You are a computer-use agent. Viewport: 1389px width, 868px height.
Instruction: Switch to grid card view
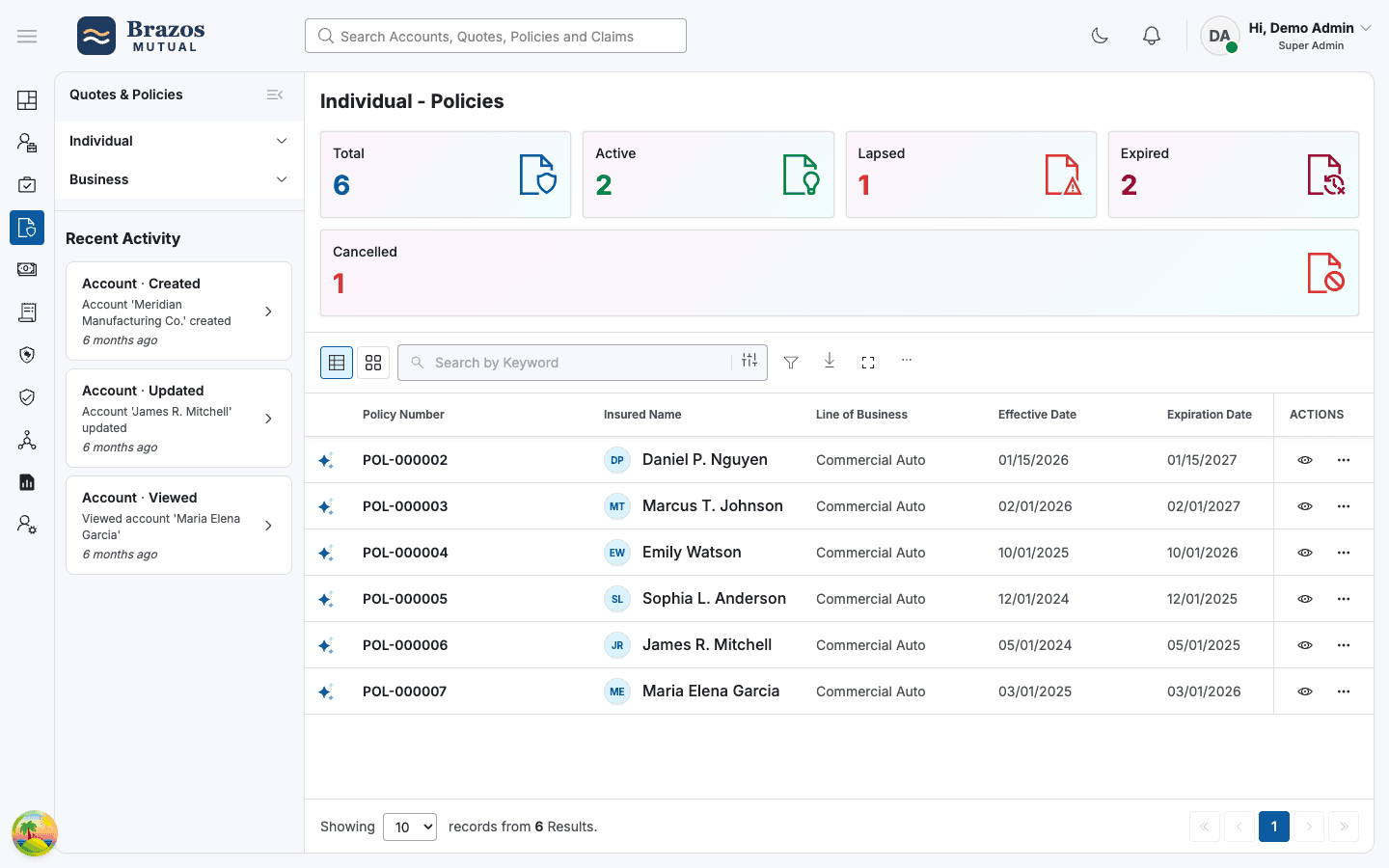(x=373, y=363)
